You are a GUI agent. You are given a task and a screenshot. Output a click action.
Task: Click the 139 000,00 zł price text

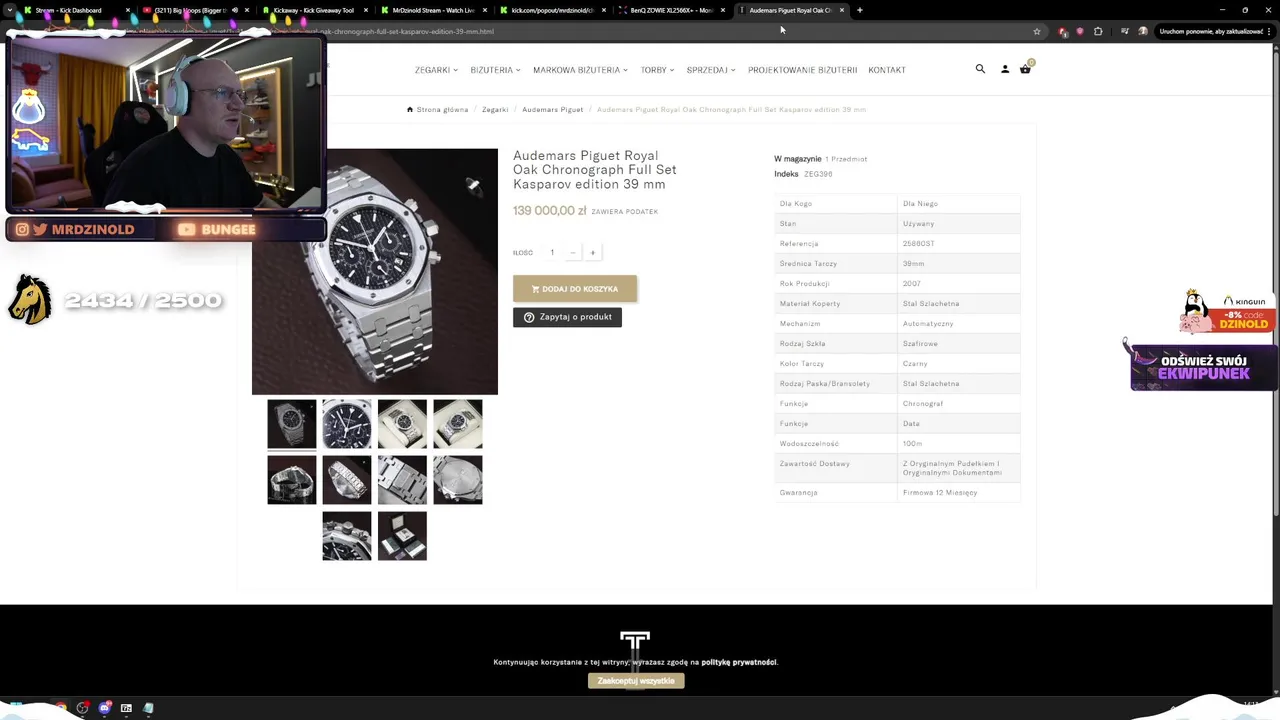(550, 211)
